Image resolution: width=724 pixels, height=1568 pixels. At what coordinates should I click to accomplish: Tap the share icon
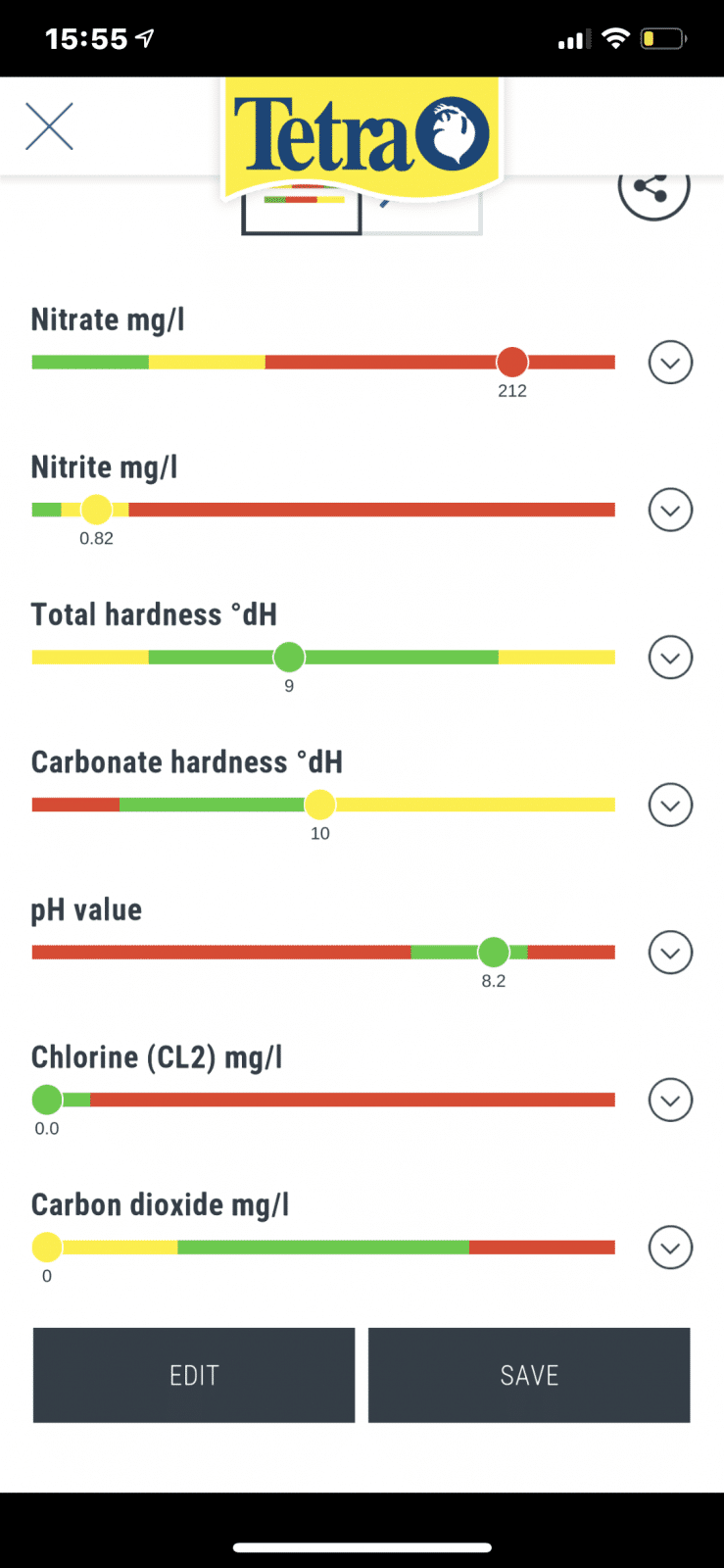653,188
